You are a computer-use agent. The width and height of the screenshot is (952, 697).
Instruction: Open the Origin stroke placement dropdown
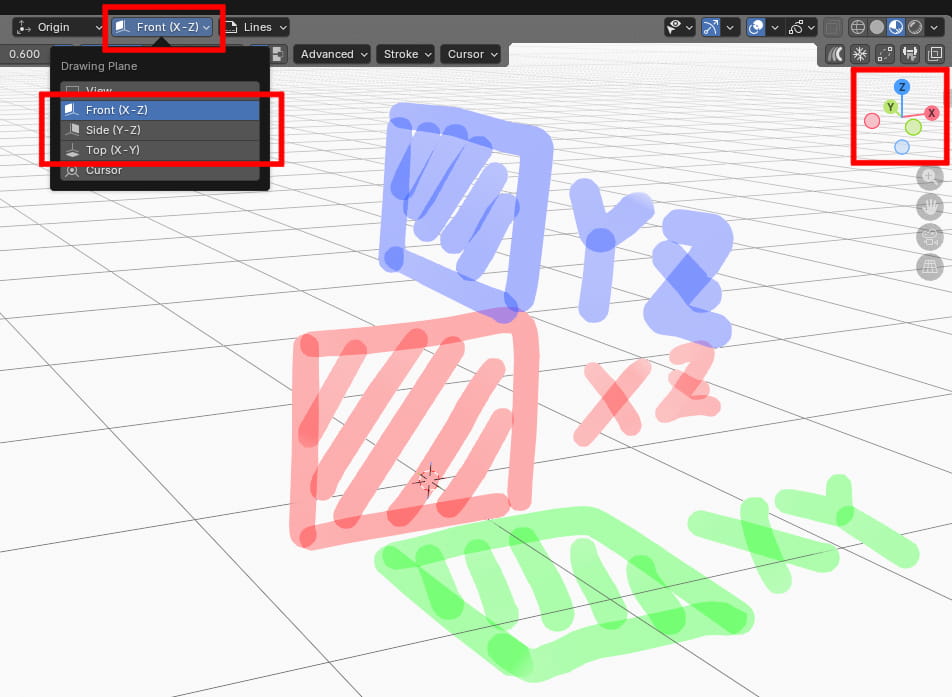[58, 27]
